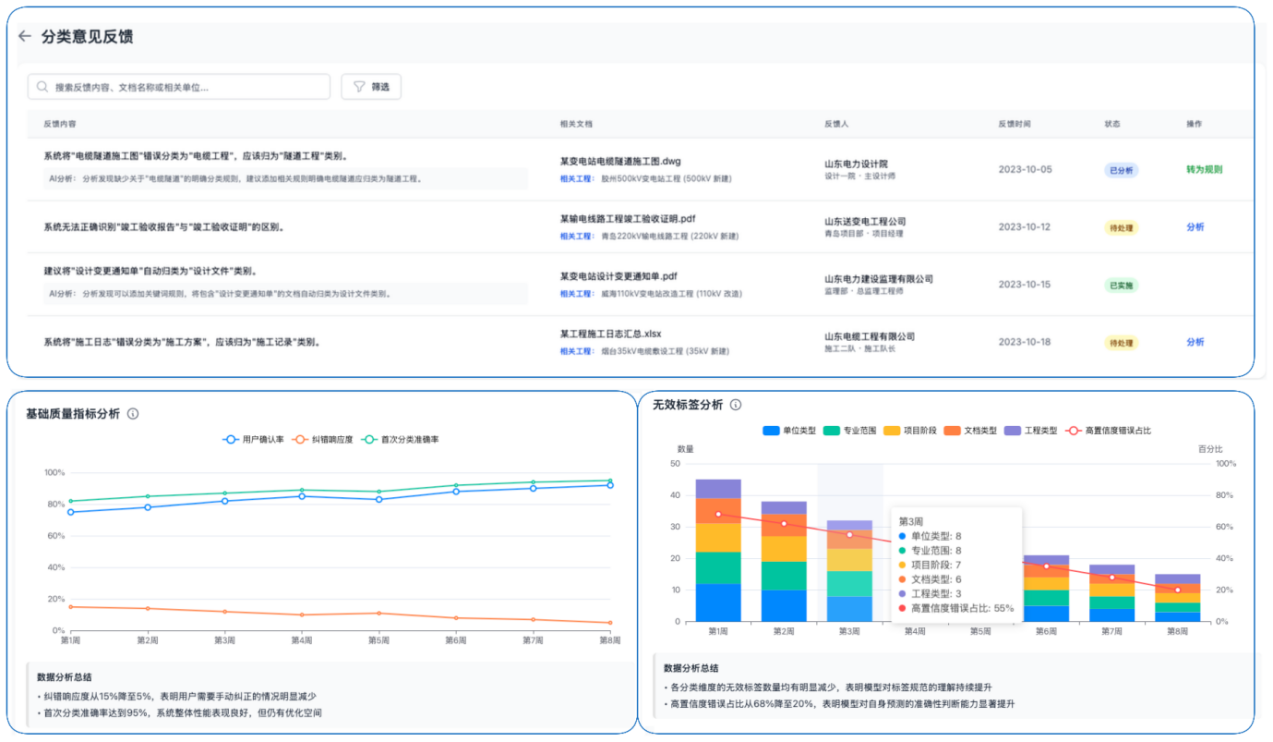Toggle the 用户确认率 legend series
Image resolution: width=1273 pixels, height=742 pixels.
pyautogui.click(x=256, y=439)
